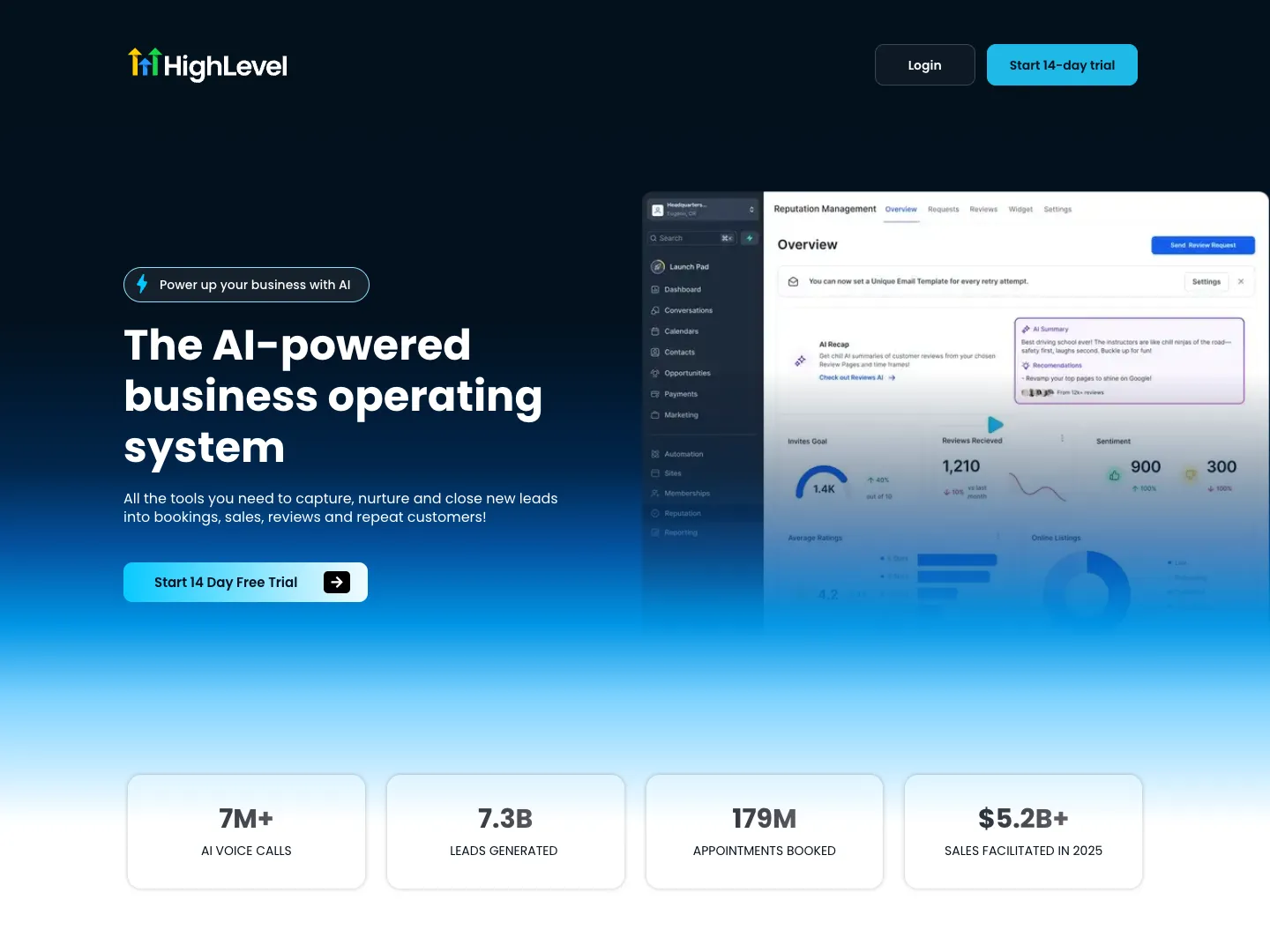Click the Settings button in email template notice
This screenshot has width=1270, height=952.
1206,282
